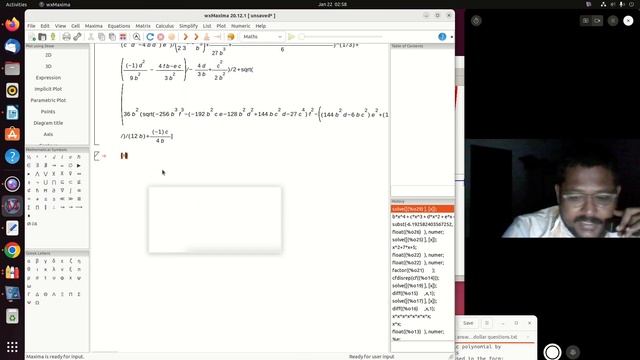Image resolution: width=640 pixels, height=360 pixels.
Task: Click the help question mark in the toolbar
Action: (442, 37)
